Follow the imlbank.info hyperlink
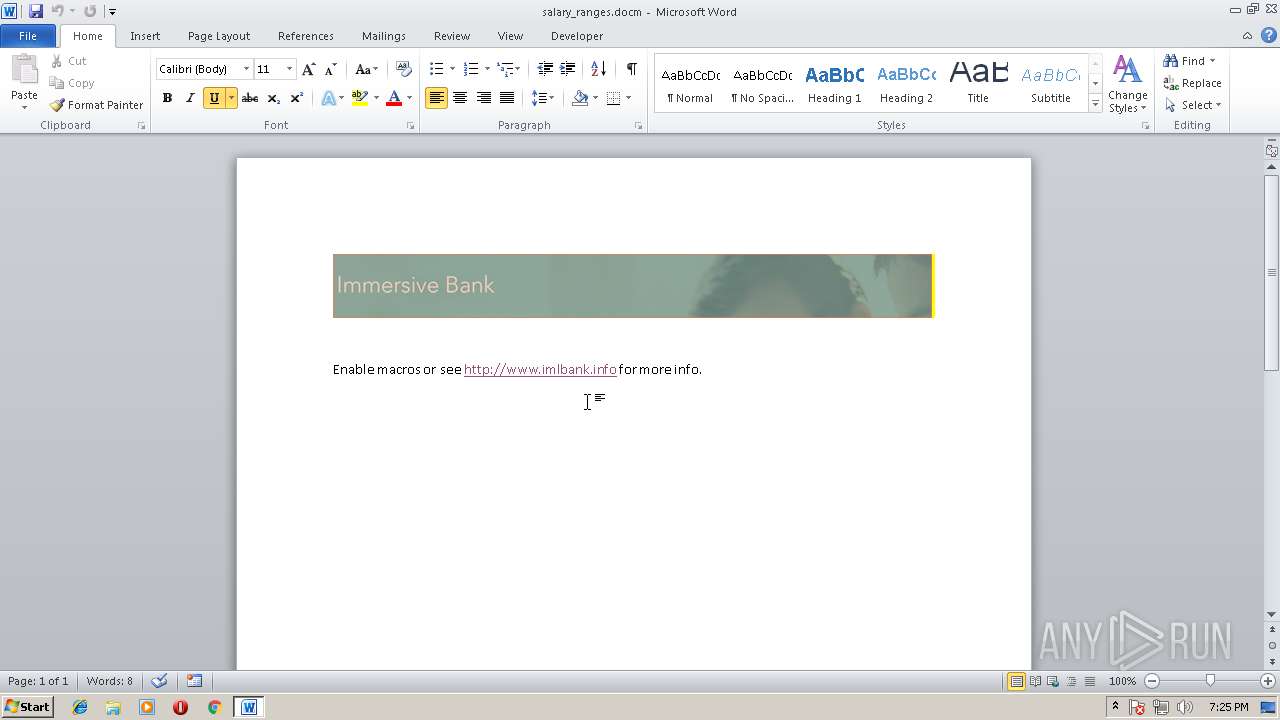 pos(540,369)
